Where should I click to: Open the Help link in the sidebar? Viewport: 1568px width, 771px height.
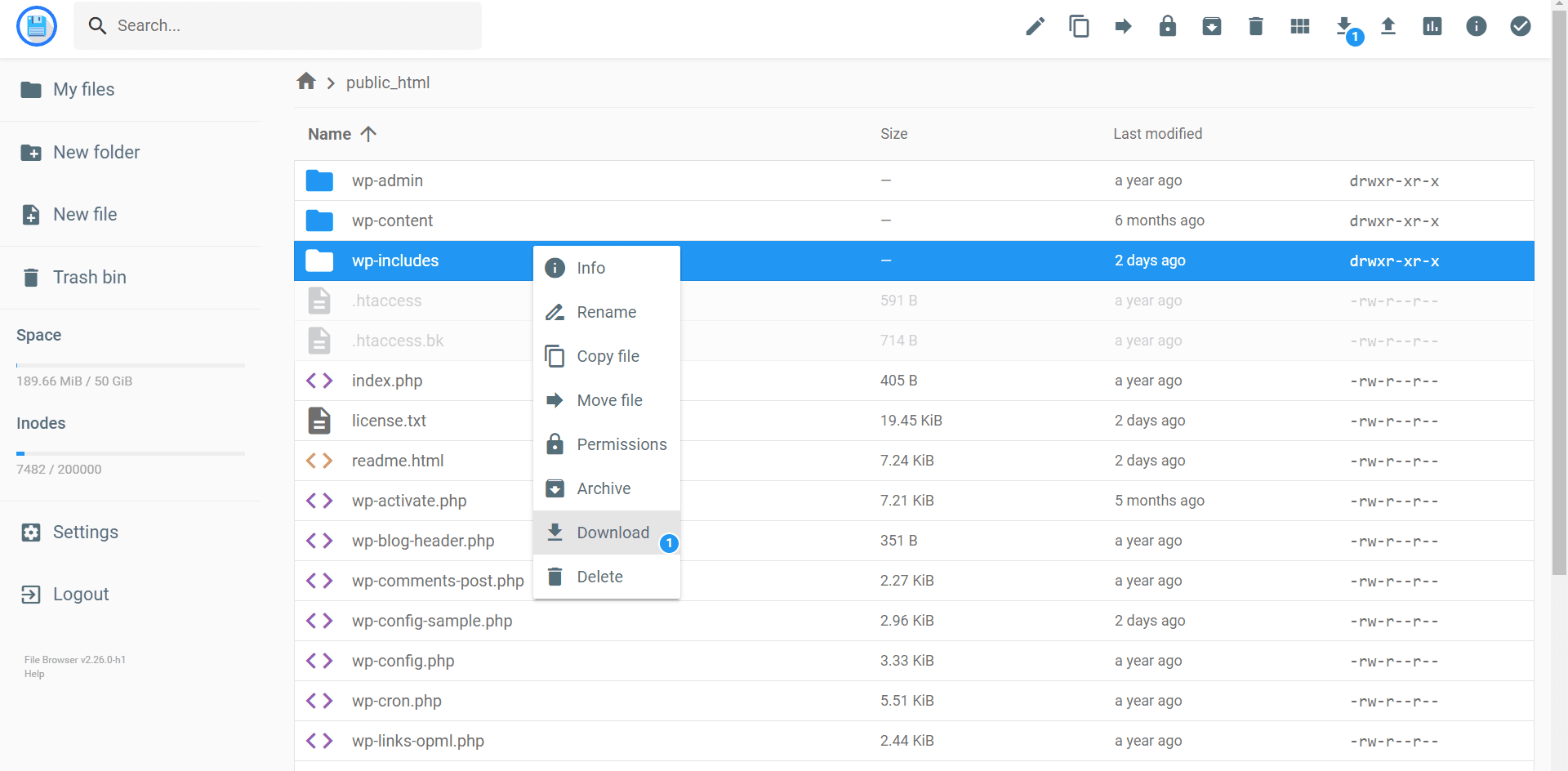(x=33, y=673)
